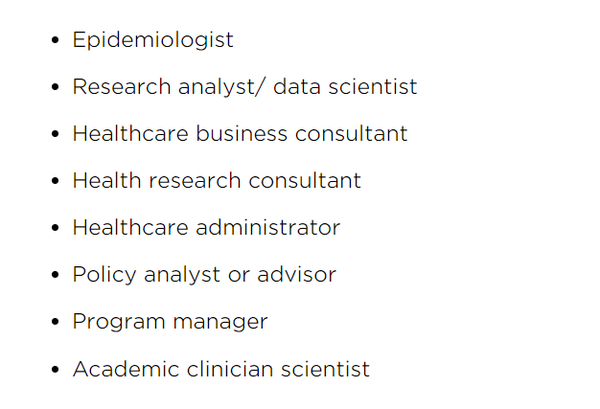The width and height of the screenshot is (600, 409).
Task: Click the bullet before Policy analyst
Action: 55,275
